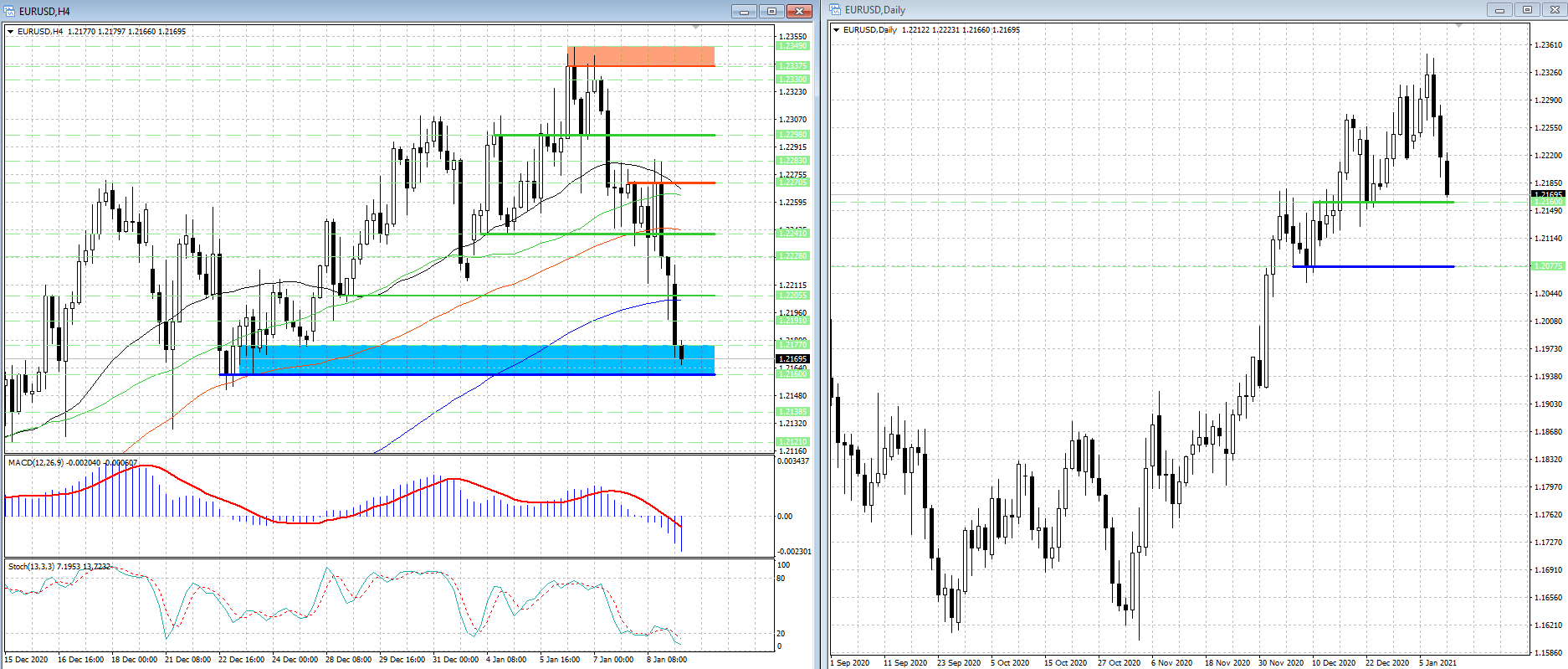1568x669 pixels.
Task: Click the green 1.22980 level label on H4 axis
Action: click(792, 135)
